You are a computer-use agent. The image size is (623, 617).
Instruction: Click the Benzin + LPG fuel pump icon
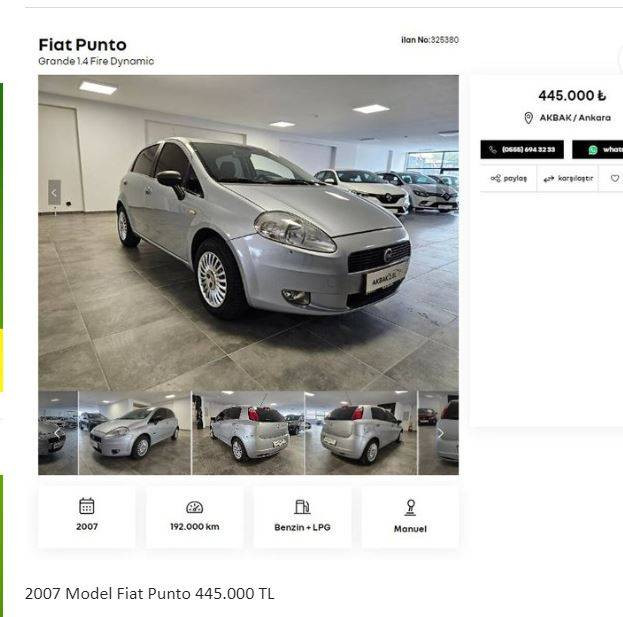302,507
